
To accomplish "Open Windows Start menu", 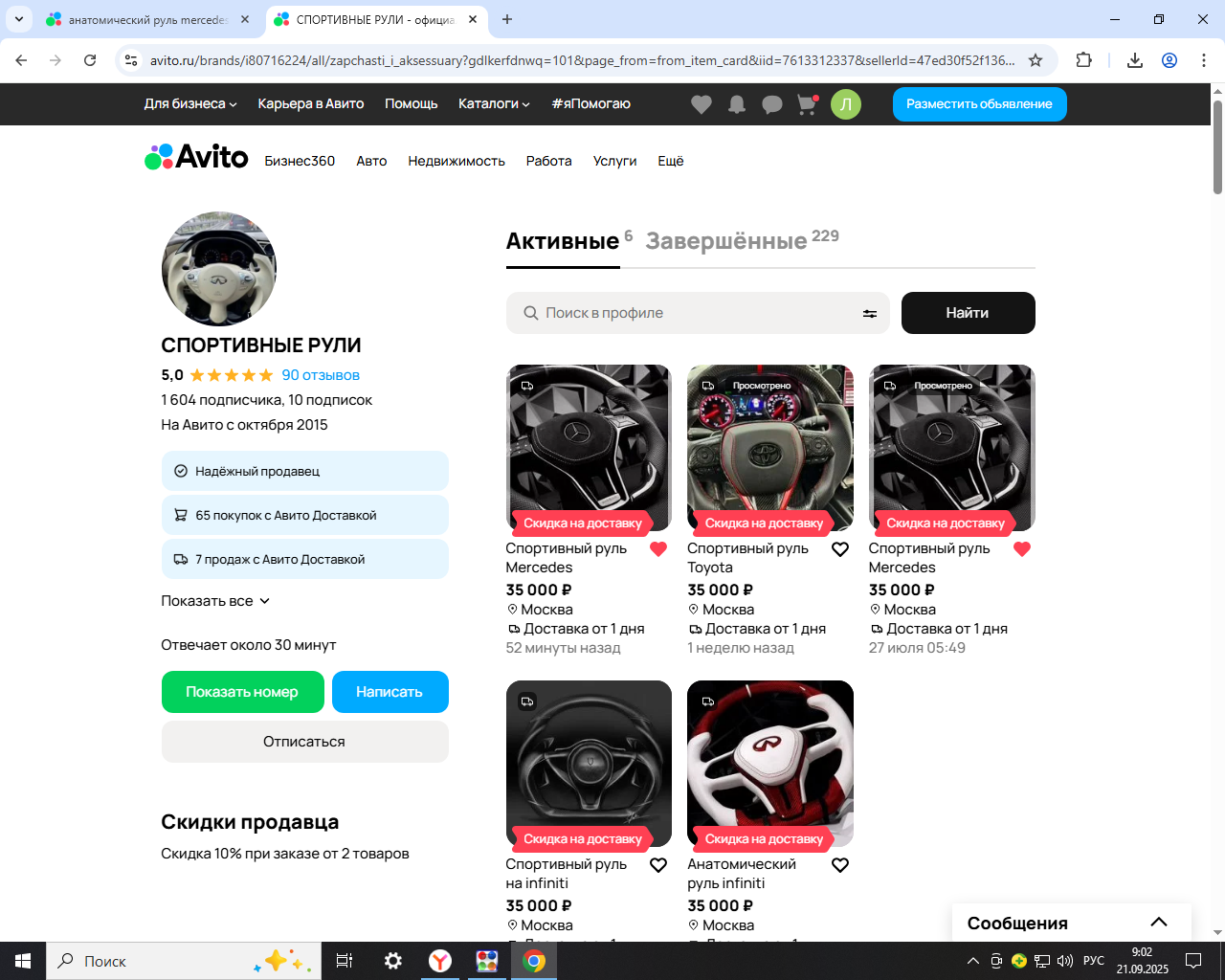I will click(23, 961).
